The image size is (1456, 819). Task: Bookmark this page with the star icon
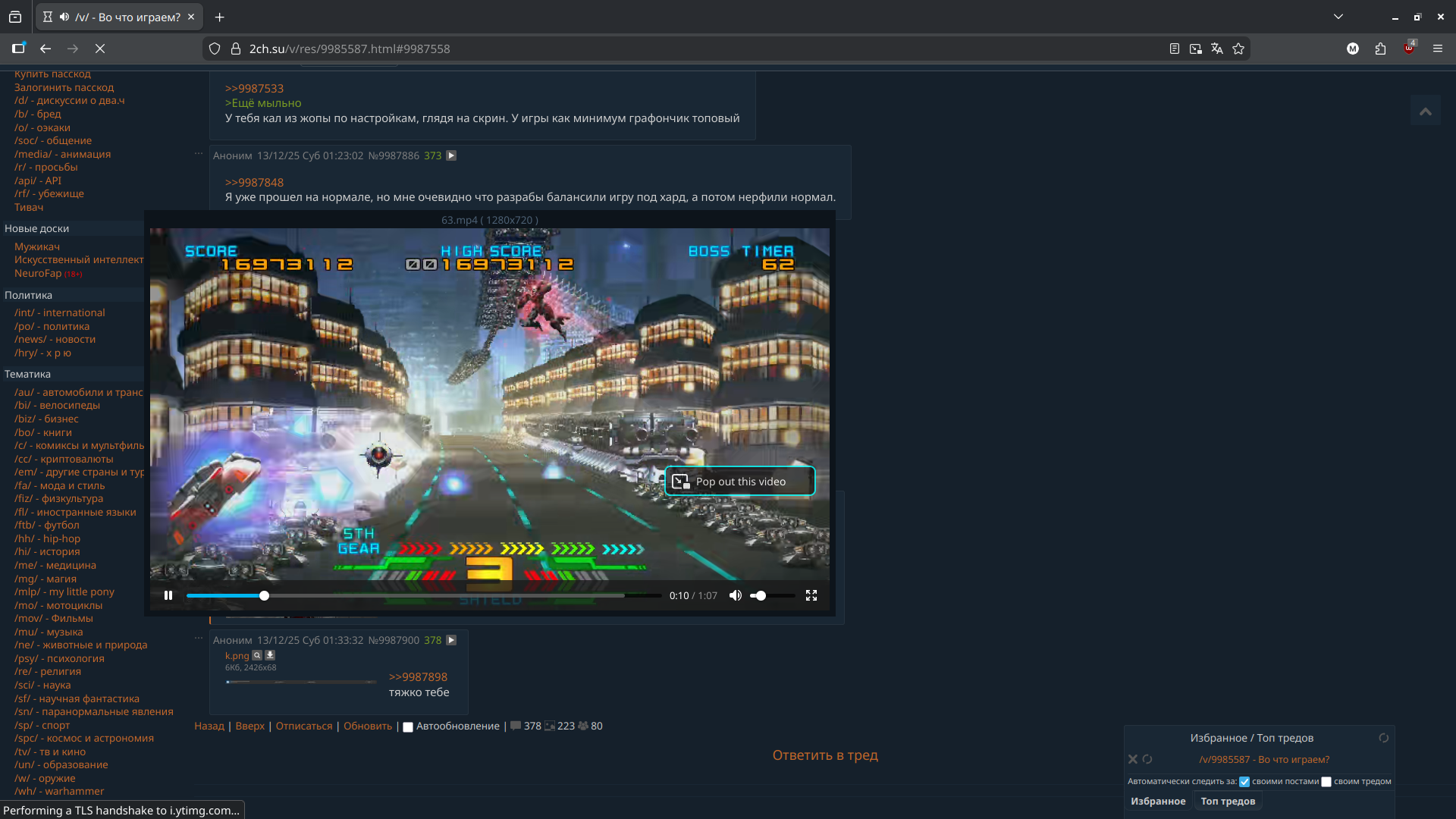pyautogui.click(x=1238, y=49)
